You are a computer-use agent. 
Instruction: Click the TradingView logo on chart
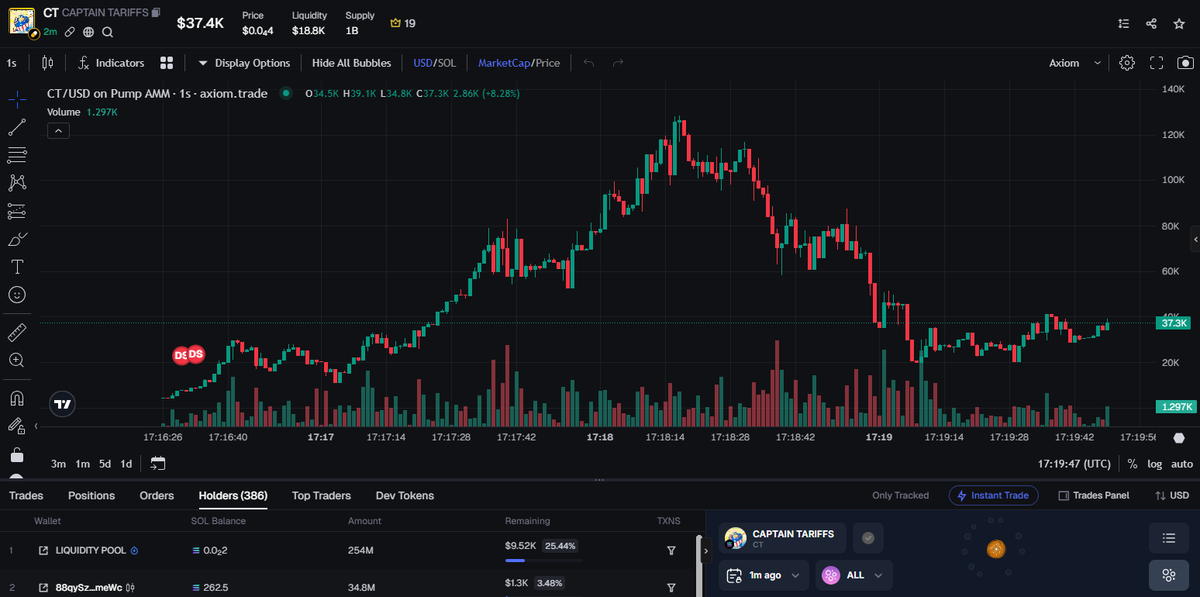click(62, 404)
